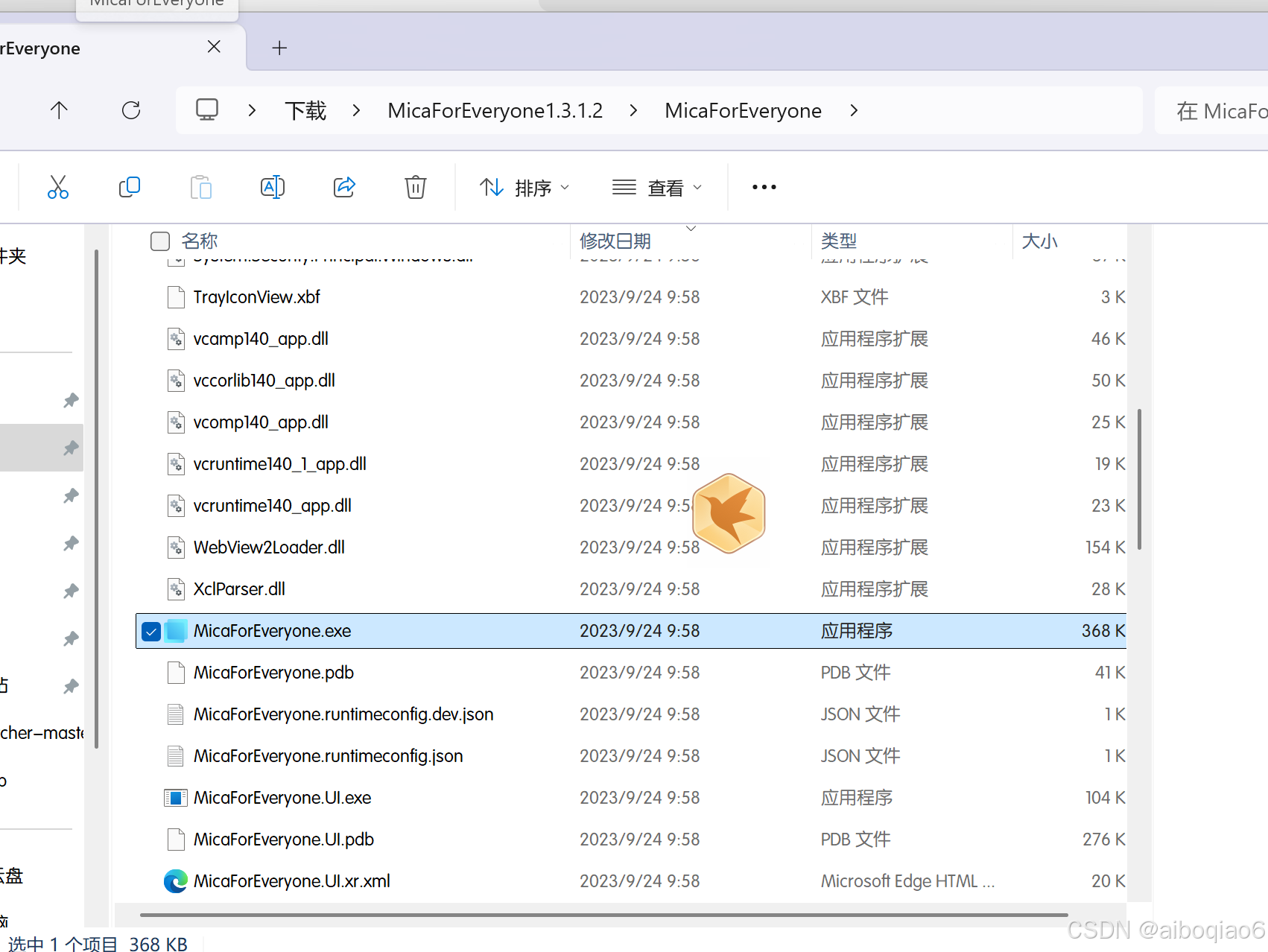Open the three-dot more options menu
The height and width of the screenshot is (952, 1268).
click(764, 187)
